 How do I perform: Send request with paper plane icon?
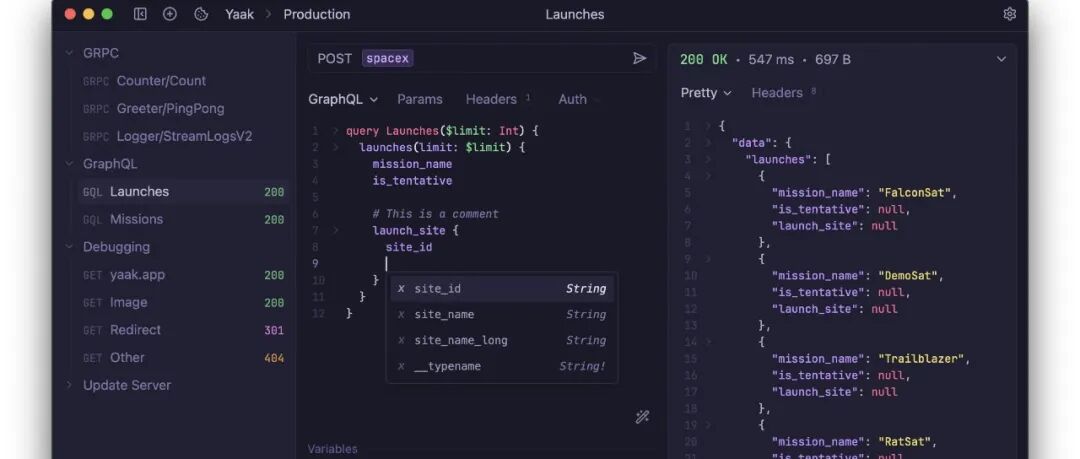click(640, 59)
